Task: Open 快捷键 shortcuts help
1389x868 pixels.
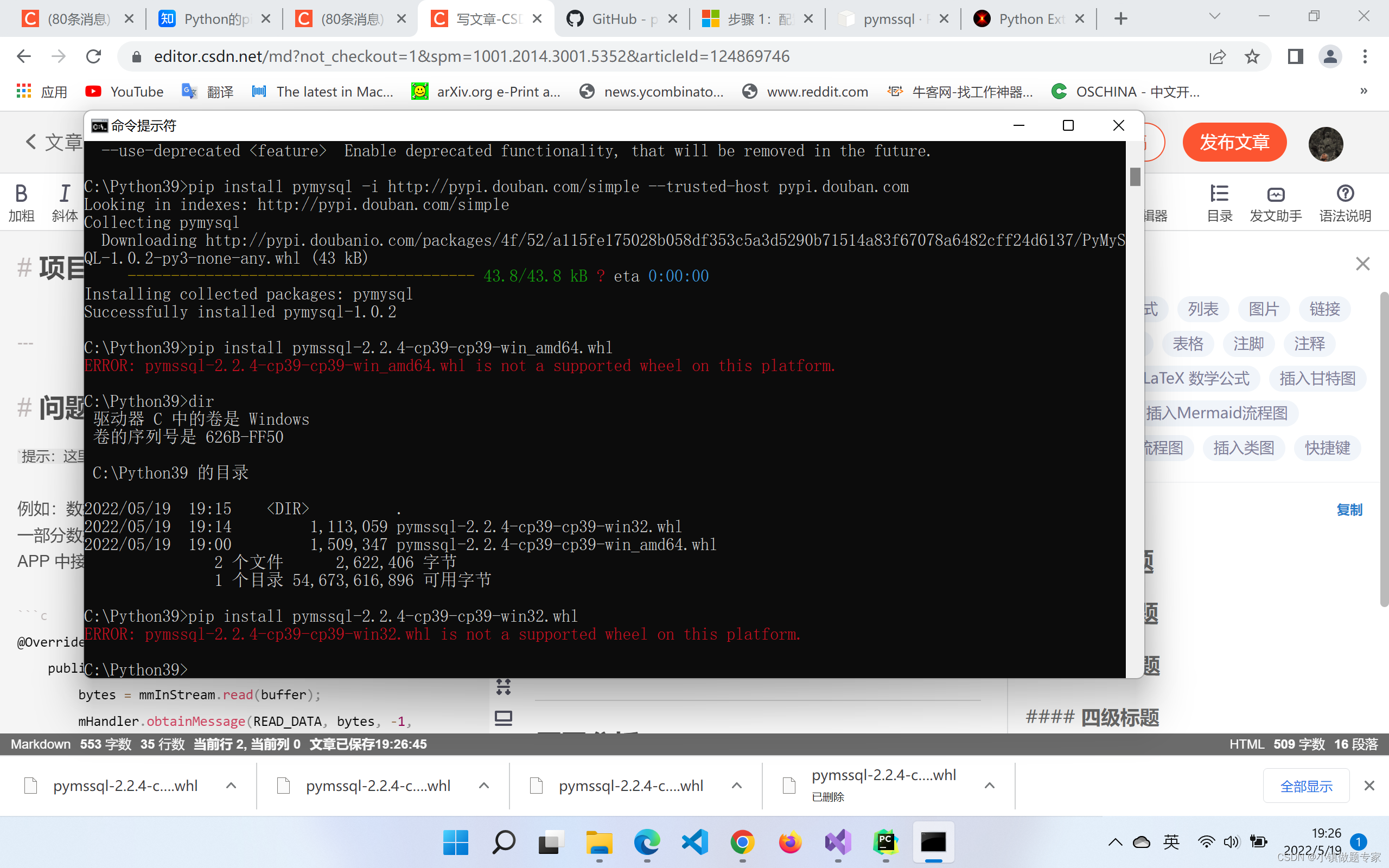Action: point(1327,448)
